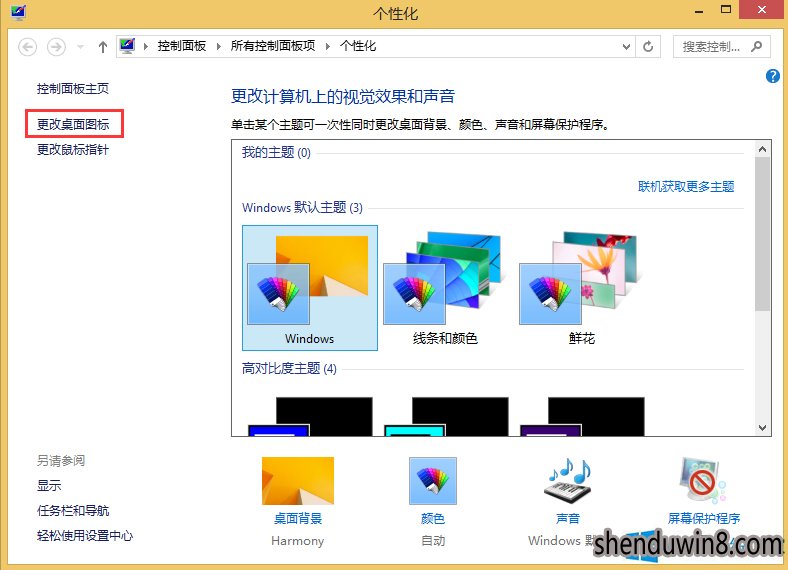Screen dimensions: 788x570
Task: Click 联机获取更多主题 link
Action: [686, 186]
